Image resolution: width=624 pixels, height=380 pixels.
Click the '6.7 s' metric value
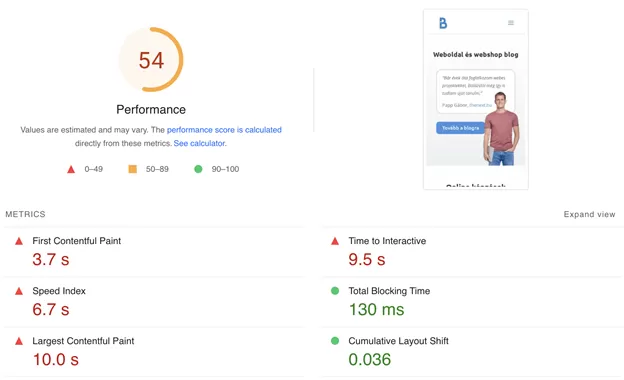point(51,310)
